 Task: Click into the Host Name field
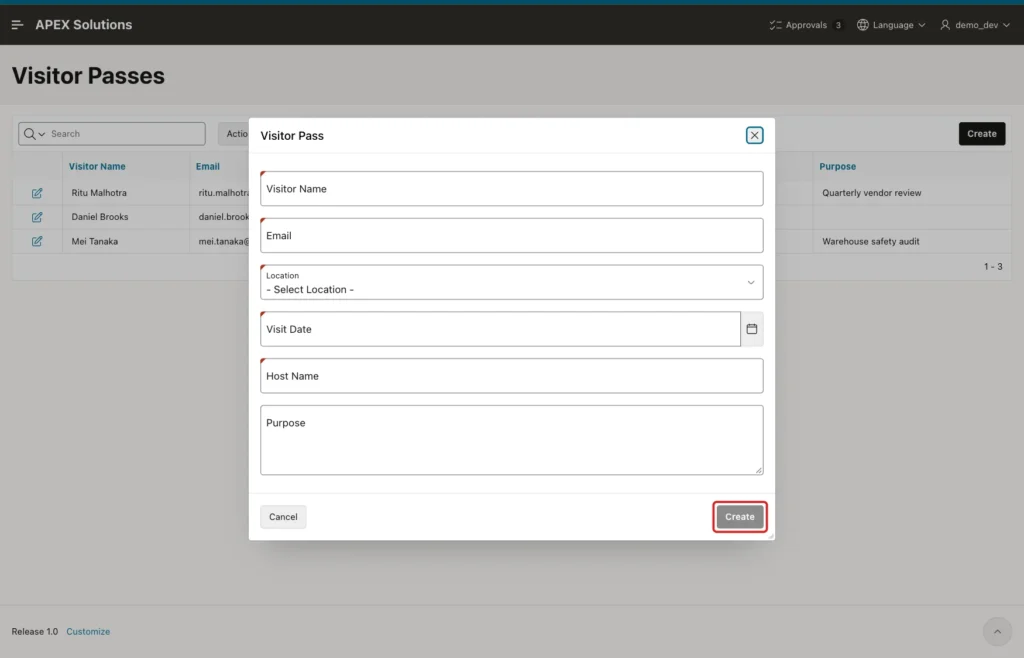[x=511, y=376]
